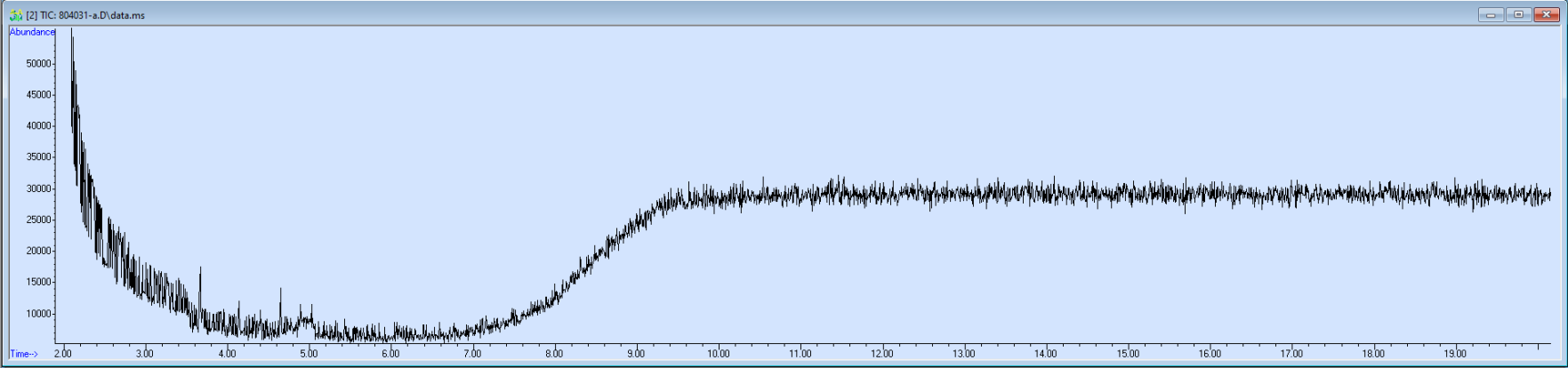Click the 40000 abundance tick label
Viewport: 1568px width, 368px height.
[x=38, y=126]
